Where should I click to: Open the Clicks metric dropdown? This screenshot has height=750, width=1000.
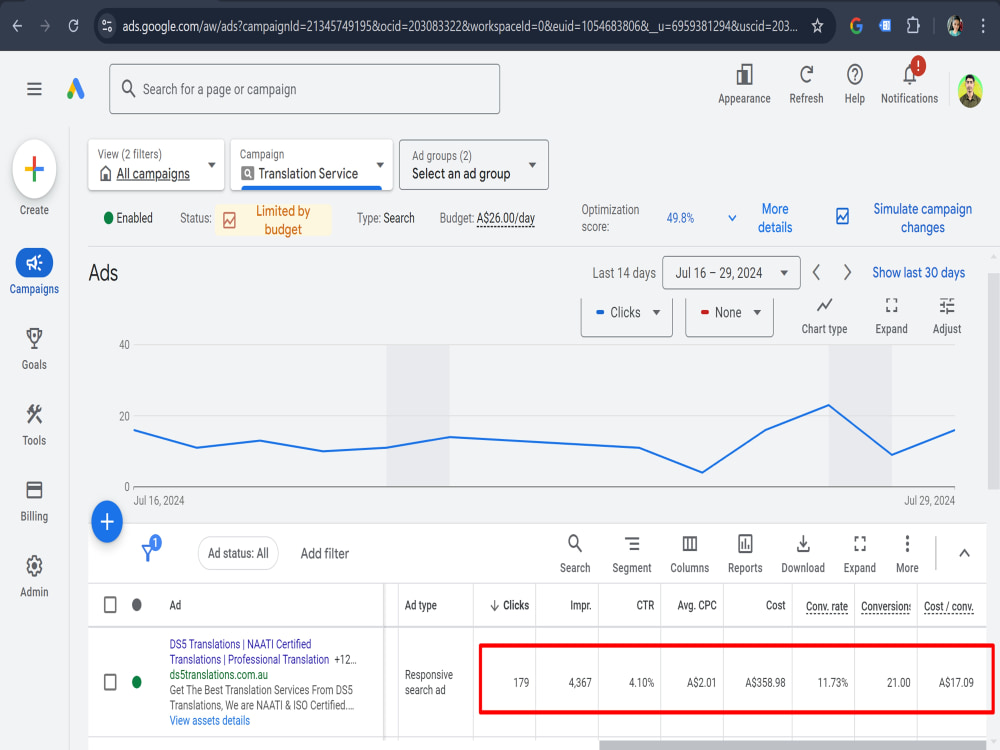click(627, 312)
